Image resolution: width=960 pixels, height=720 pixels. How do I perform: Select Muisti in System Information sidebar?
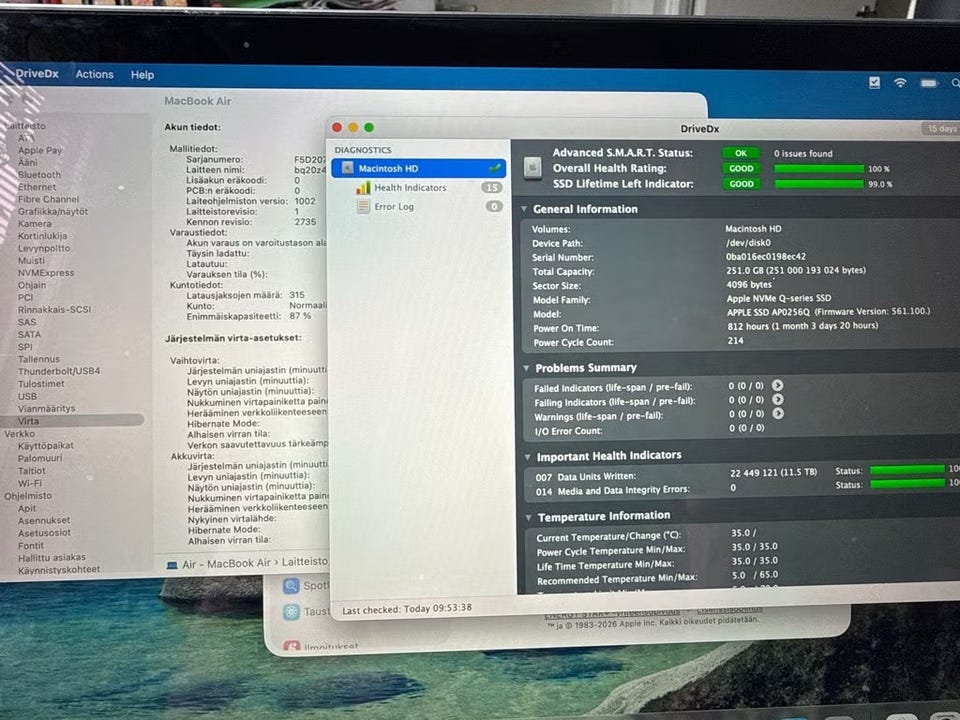pos(31,260)
